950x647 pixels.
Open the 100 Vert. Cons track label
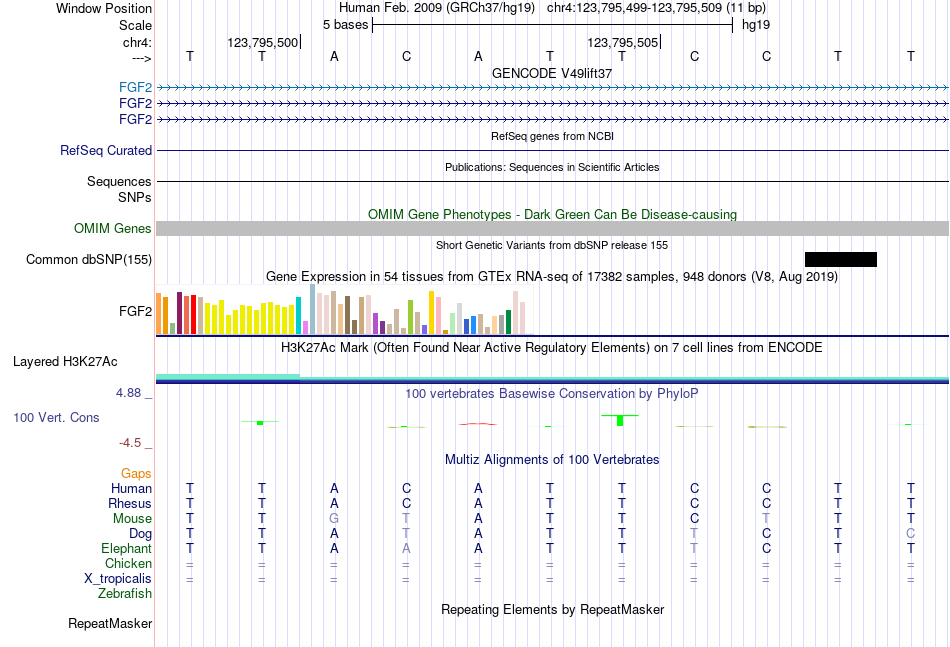pos(56,417)
